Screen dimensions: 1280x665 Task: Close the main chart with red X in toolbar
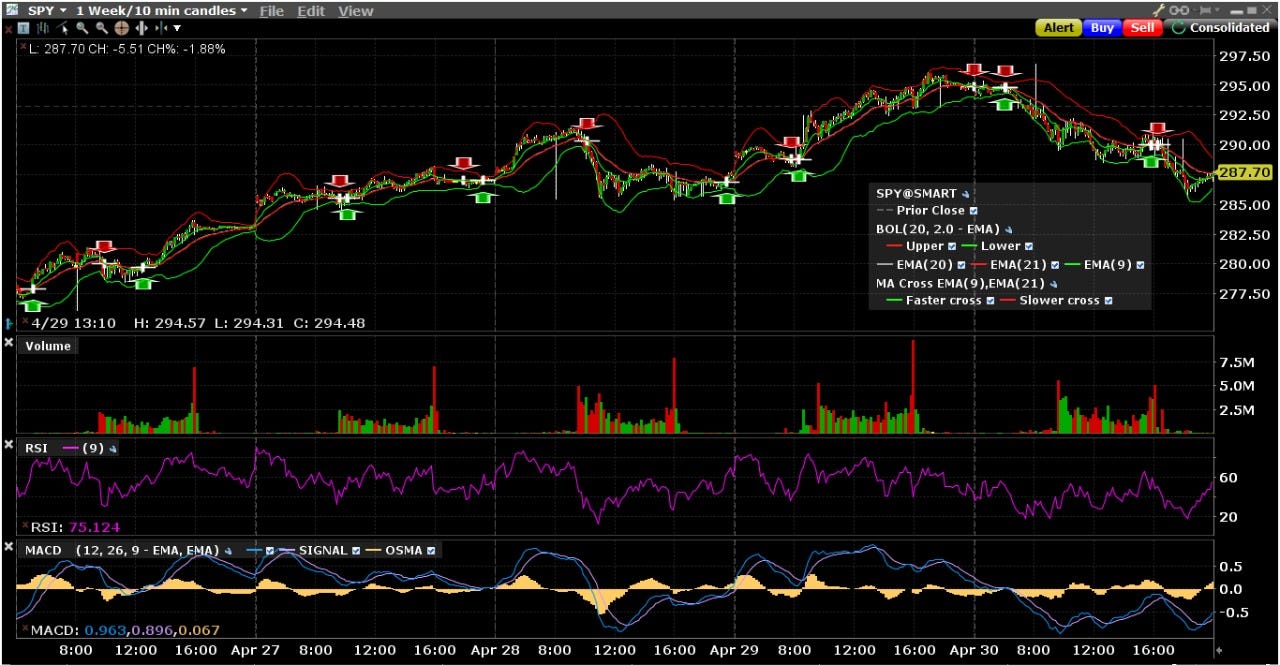pyautogui.click(x=8, y=29)
